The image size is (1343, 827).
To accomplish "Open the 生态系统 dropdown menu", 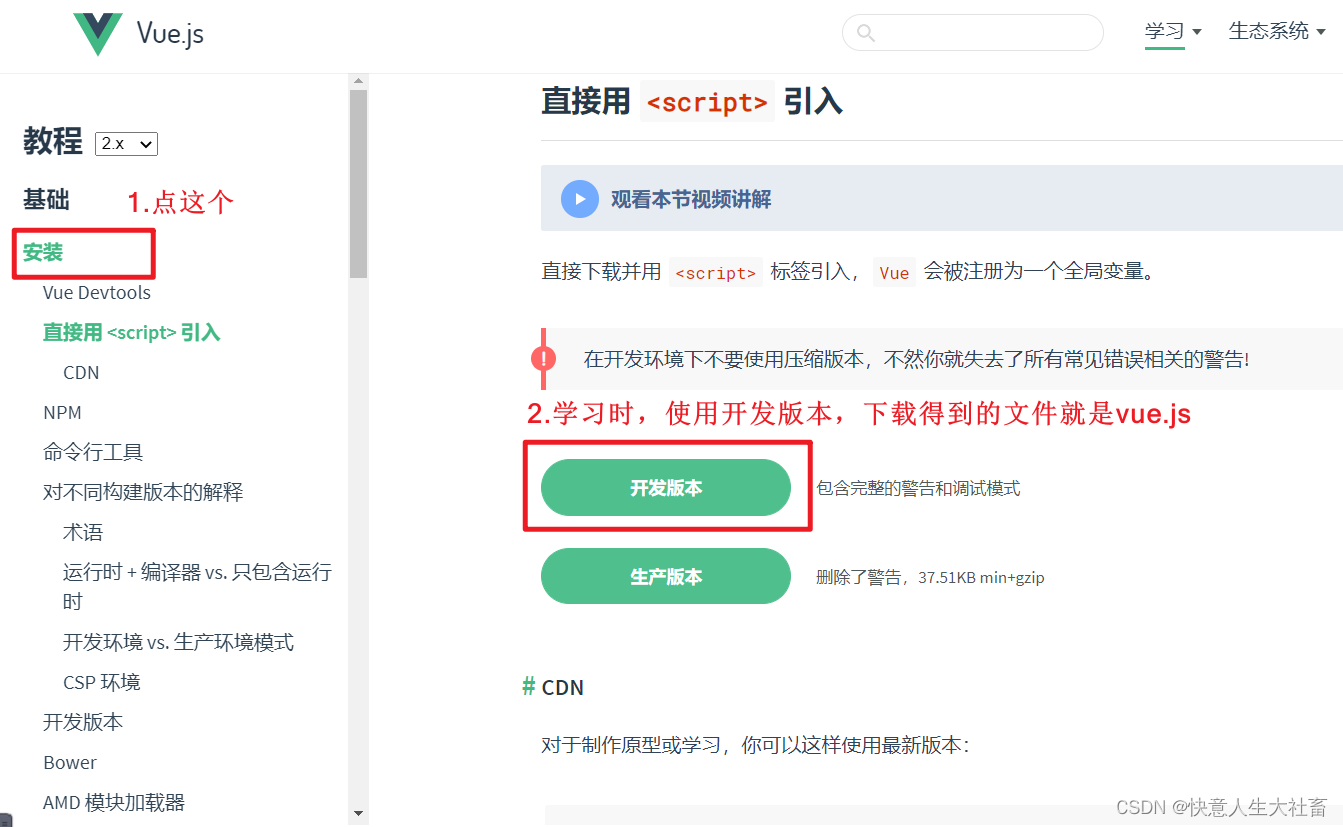I will coord(1277,31).
